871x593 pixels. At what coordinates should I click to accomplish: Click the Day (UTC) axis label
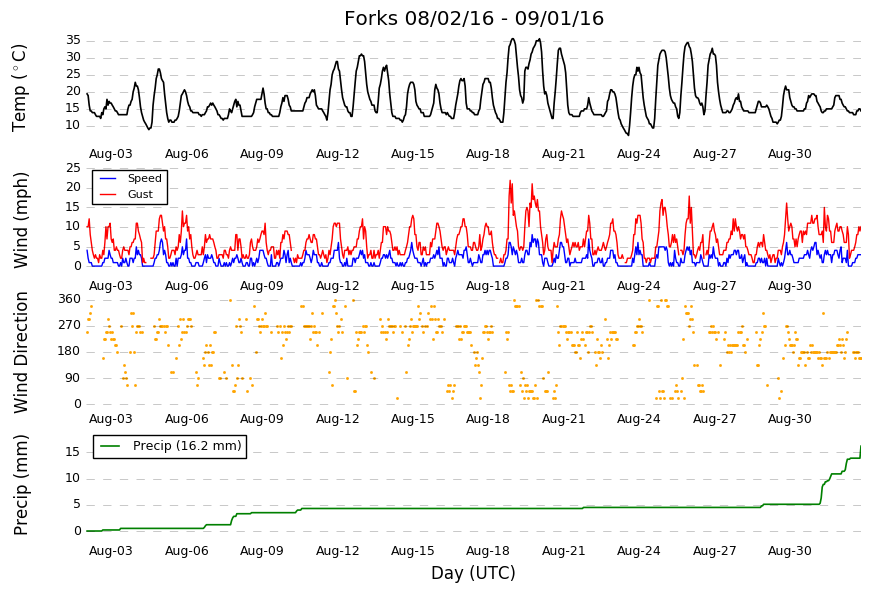[x=473, y=573]
